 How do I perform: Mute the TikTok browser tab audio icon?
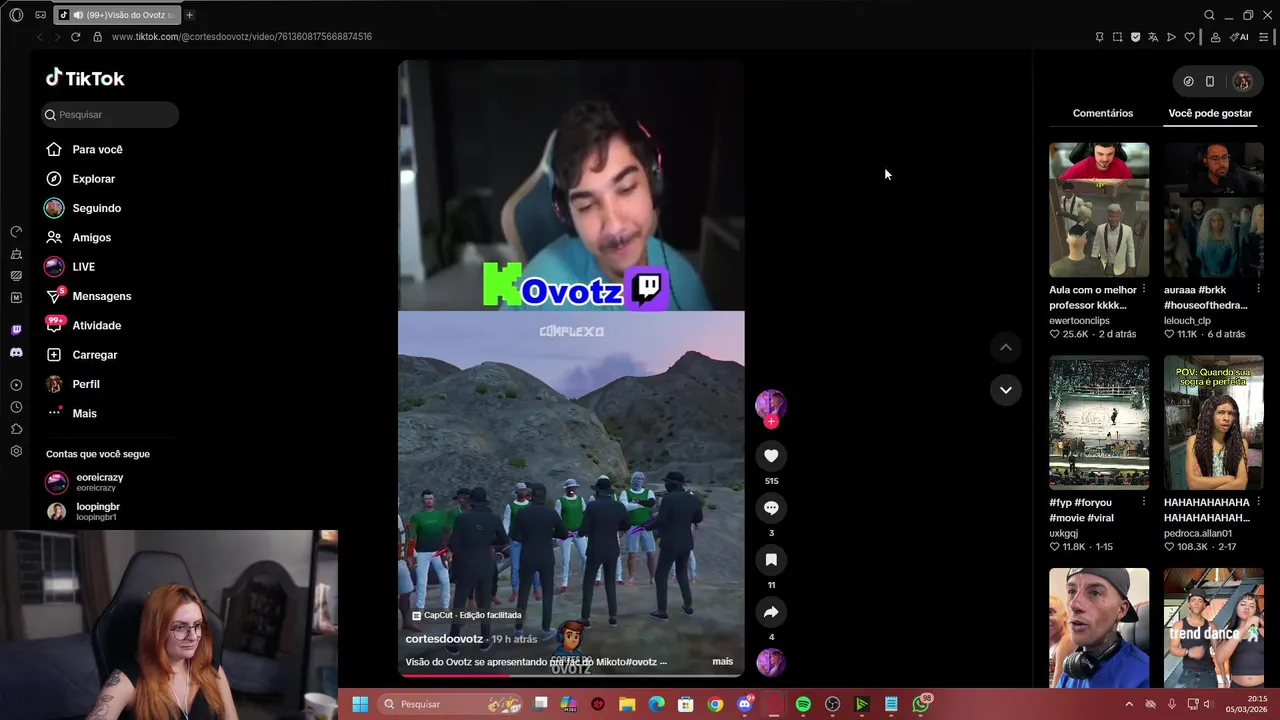point(78,15)
